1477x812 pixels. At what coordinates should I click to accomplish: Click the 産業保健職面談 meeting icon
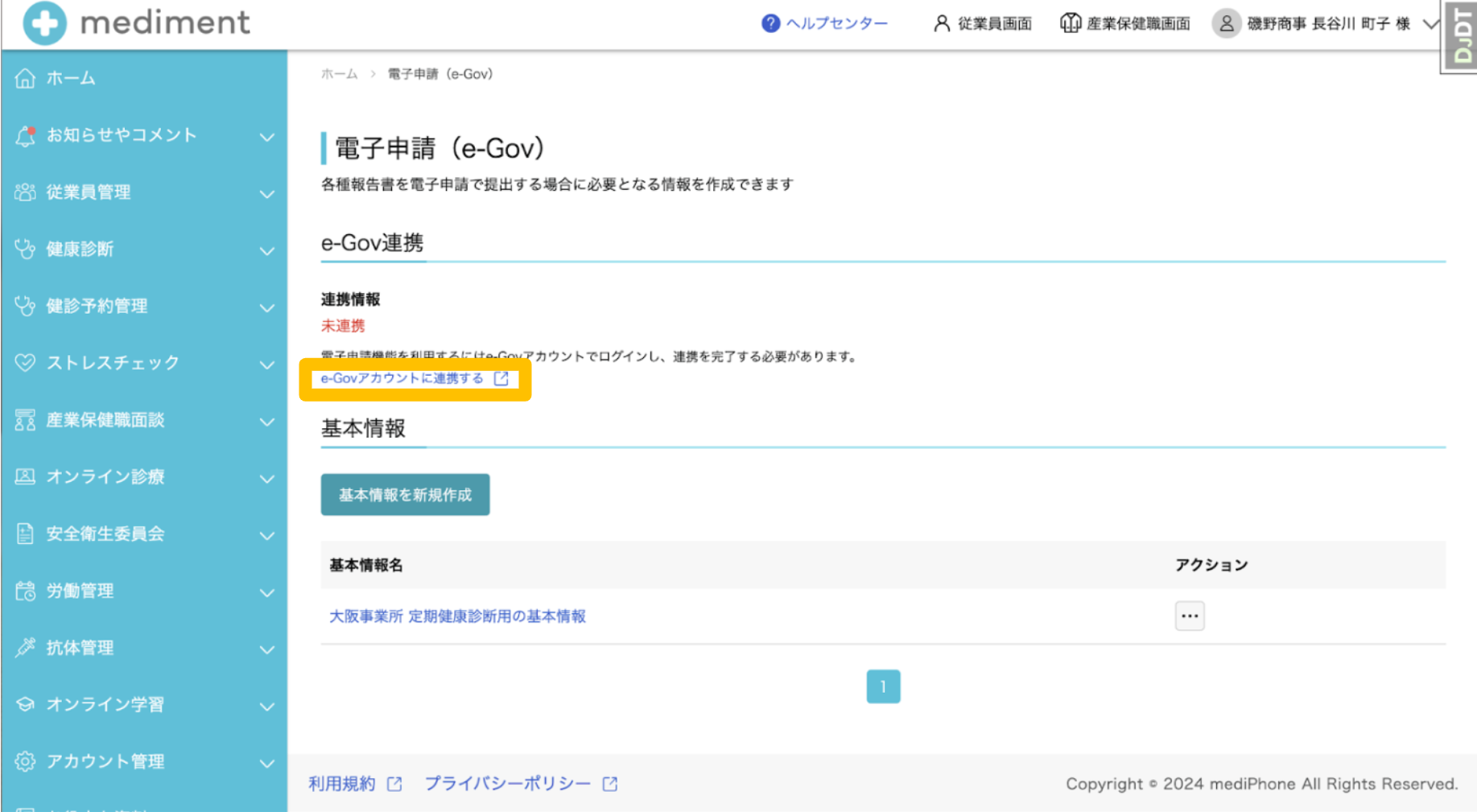[x=25, y=420]
